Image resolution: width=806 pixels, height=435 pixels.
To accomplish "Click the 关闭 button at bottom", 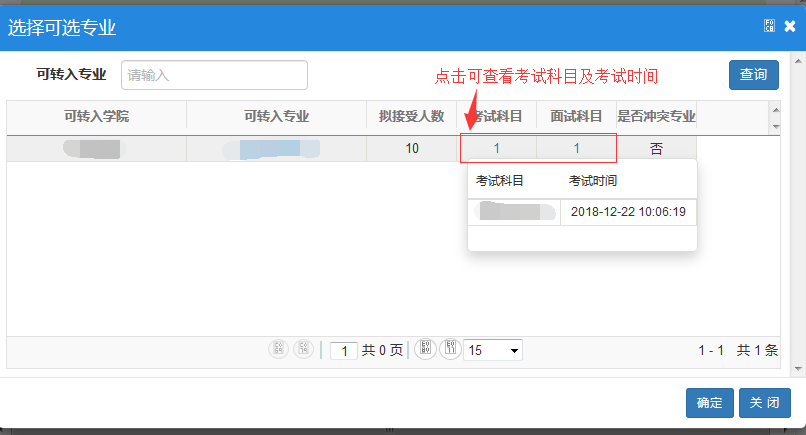I will click(x=765, y=402).
